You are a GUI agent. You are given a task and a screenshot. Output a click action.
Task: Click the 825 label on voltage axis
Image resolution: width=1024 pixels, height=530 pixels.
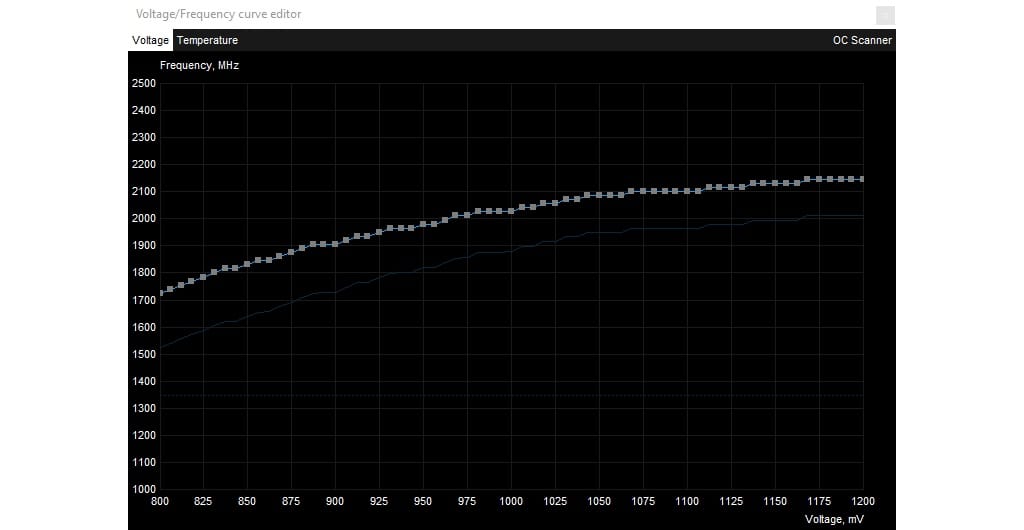(x=203, y=501)
